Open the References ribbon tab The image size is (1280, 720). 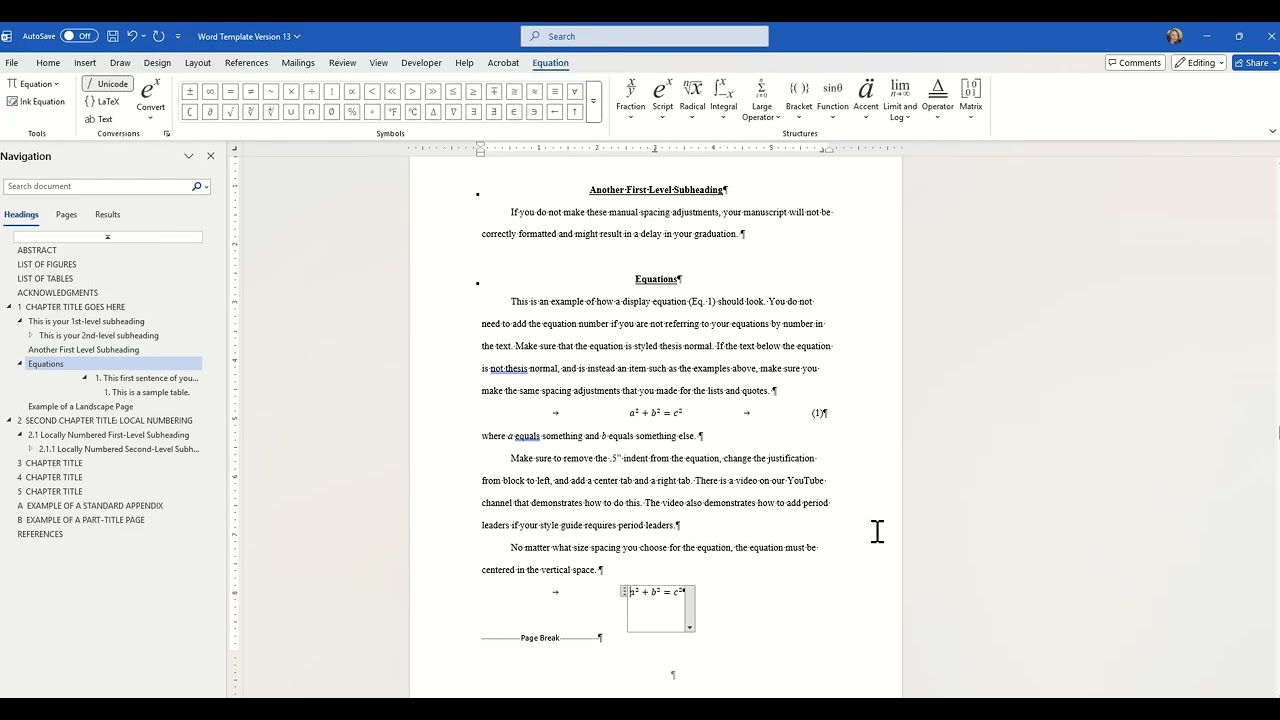(x=246, y=63)
